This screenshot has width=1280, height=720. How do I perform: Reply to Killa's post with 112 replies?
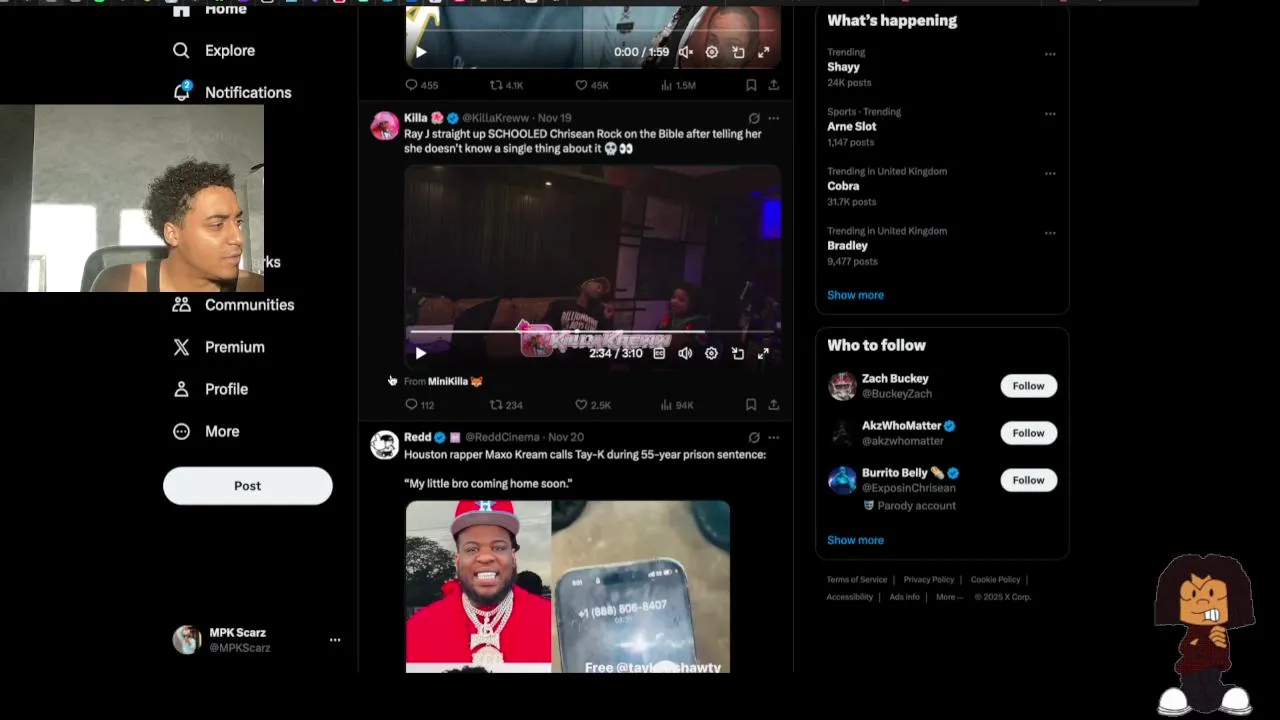(x=419, y=405)
